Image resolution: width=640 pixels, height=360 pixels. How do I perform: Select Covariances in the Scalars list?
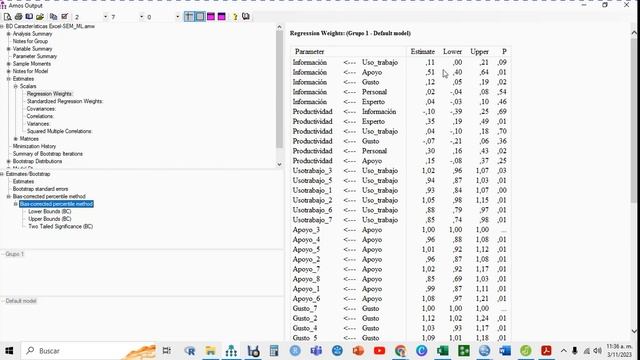(x=41, y=109)
